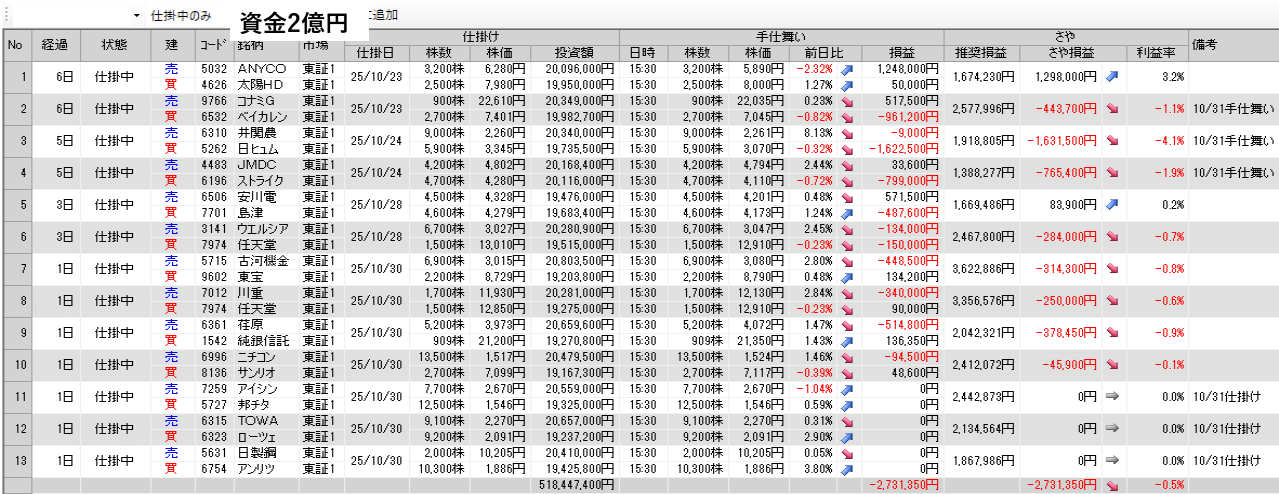1279x494 pixels.
Task: Select the 10/31手仕舞い note in row 2
Action: [x=1233, y=108]
